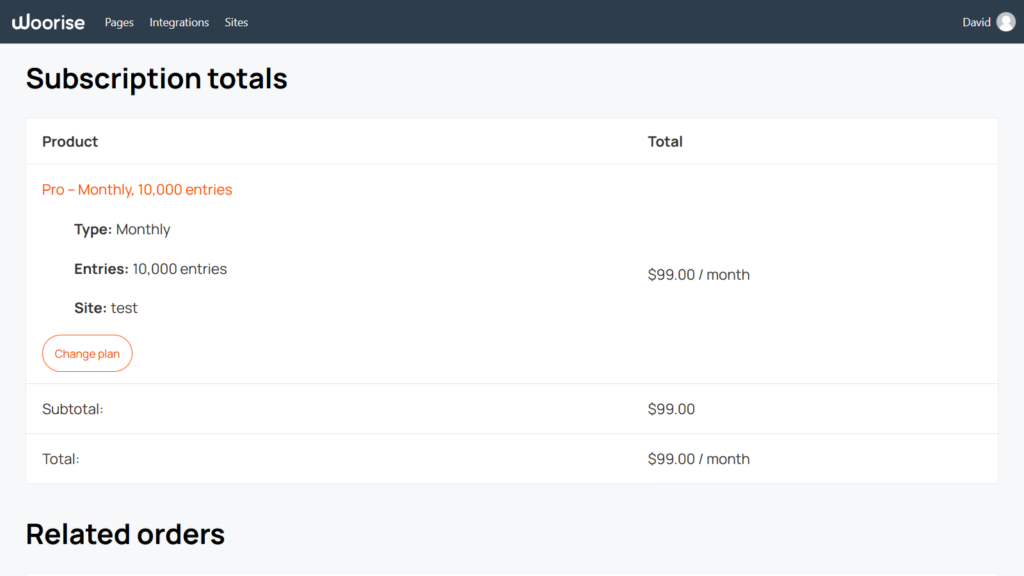Open the Pro – Monthly, 10,000 entries link
Viewport: 1024px width, 576px height.
click(x=137, y=190)
